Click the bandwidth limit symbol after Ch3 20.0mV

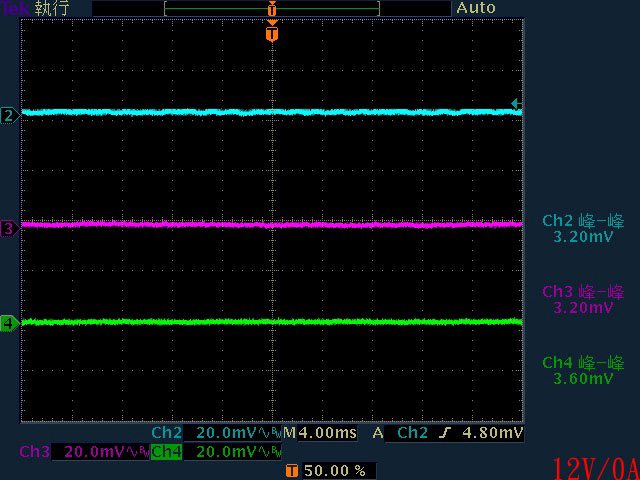coord(139,452)
